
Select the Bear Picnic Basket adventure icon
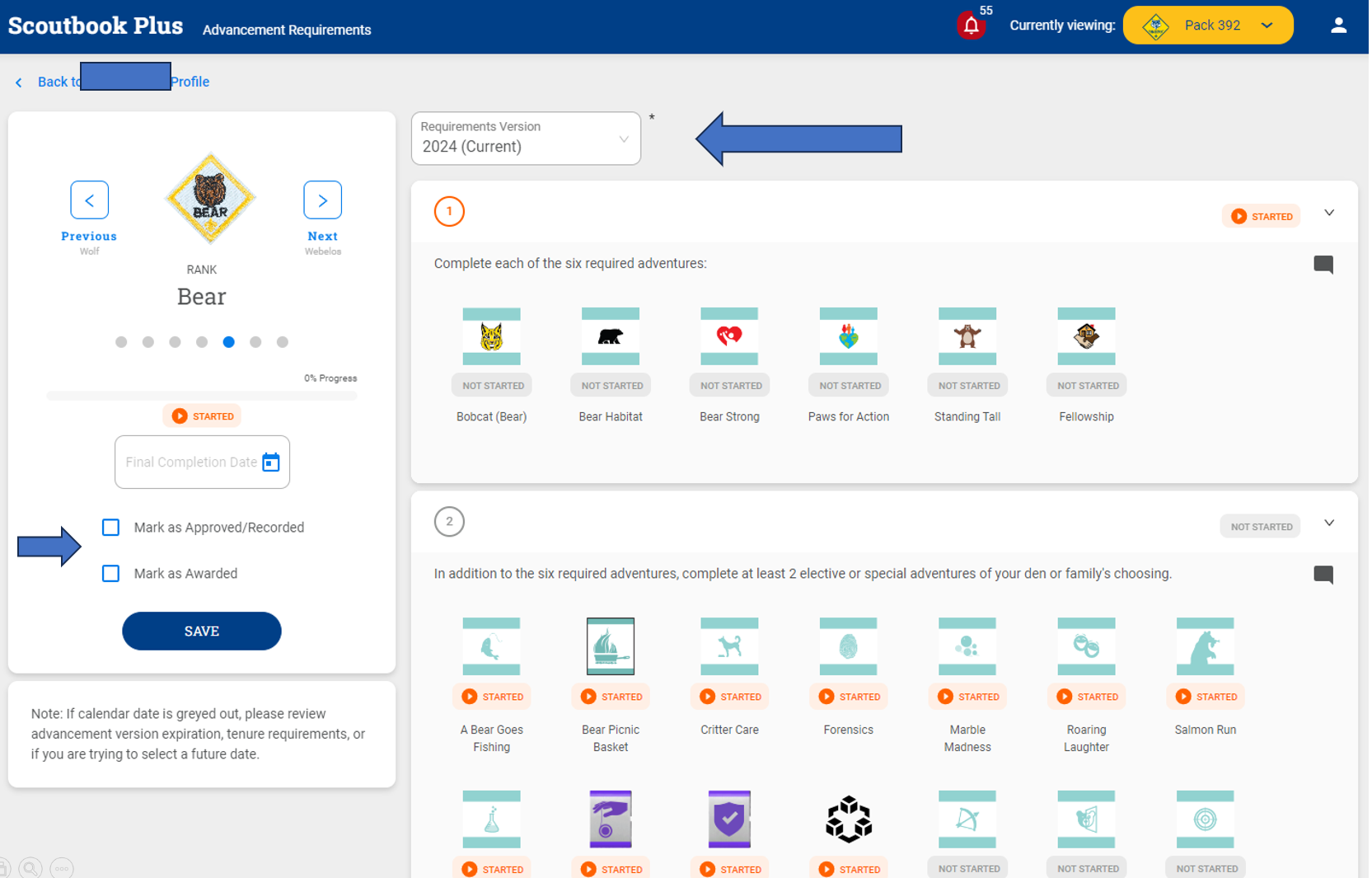click(611, 647)
